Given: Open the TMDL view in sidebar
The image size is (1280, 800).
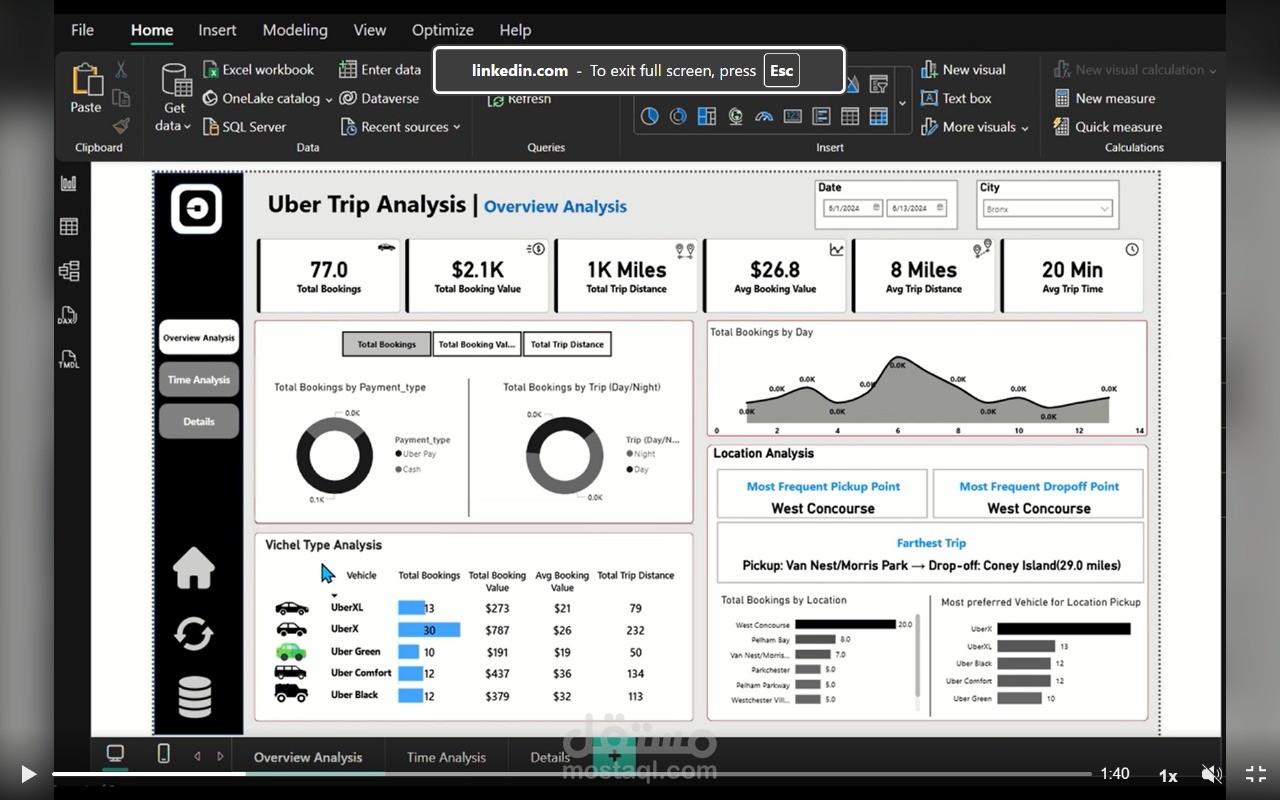Looking at the screenshot, I should coord(69,359).
